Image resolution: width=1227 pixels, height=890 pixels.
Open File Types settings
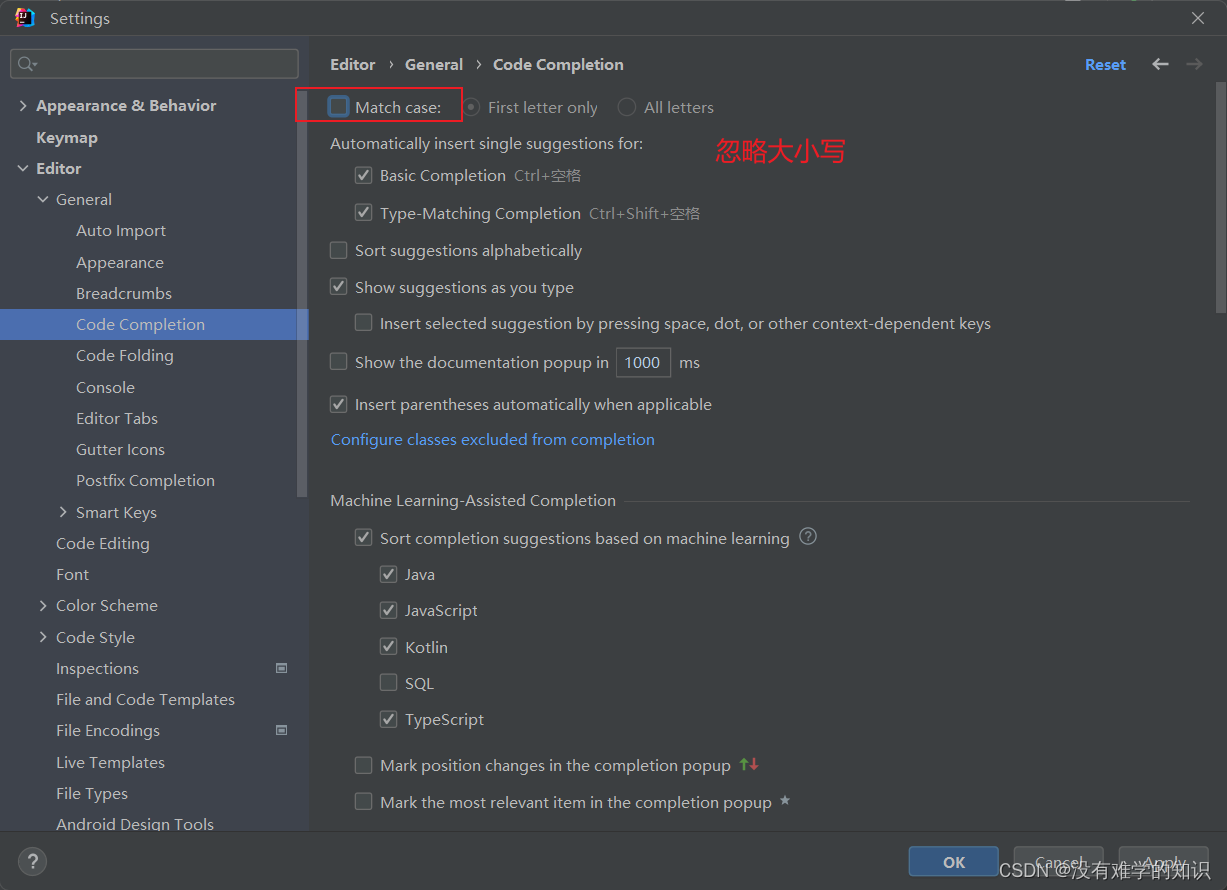92,793
